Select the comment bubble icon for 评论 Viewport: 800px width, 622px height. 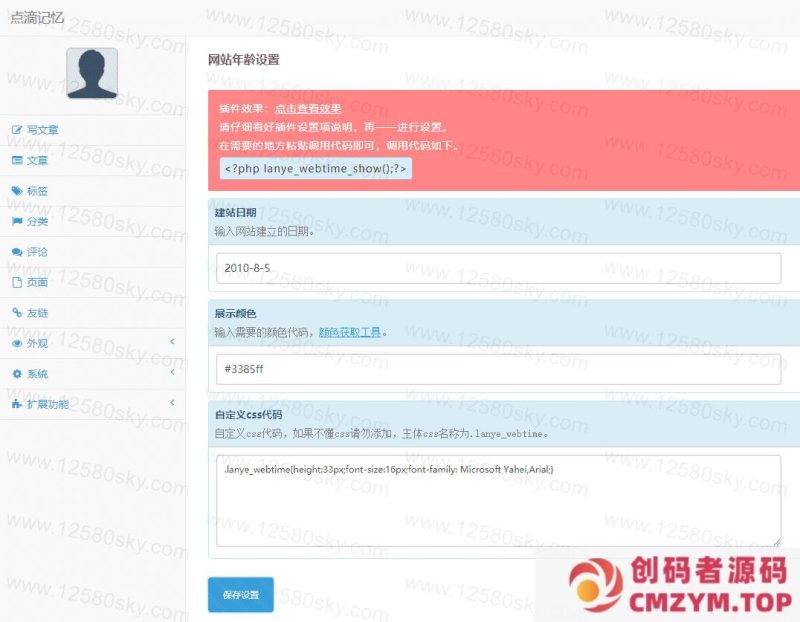pos(15,252)
